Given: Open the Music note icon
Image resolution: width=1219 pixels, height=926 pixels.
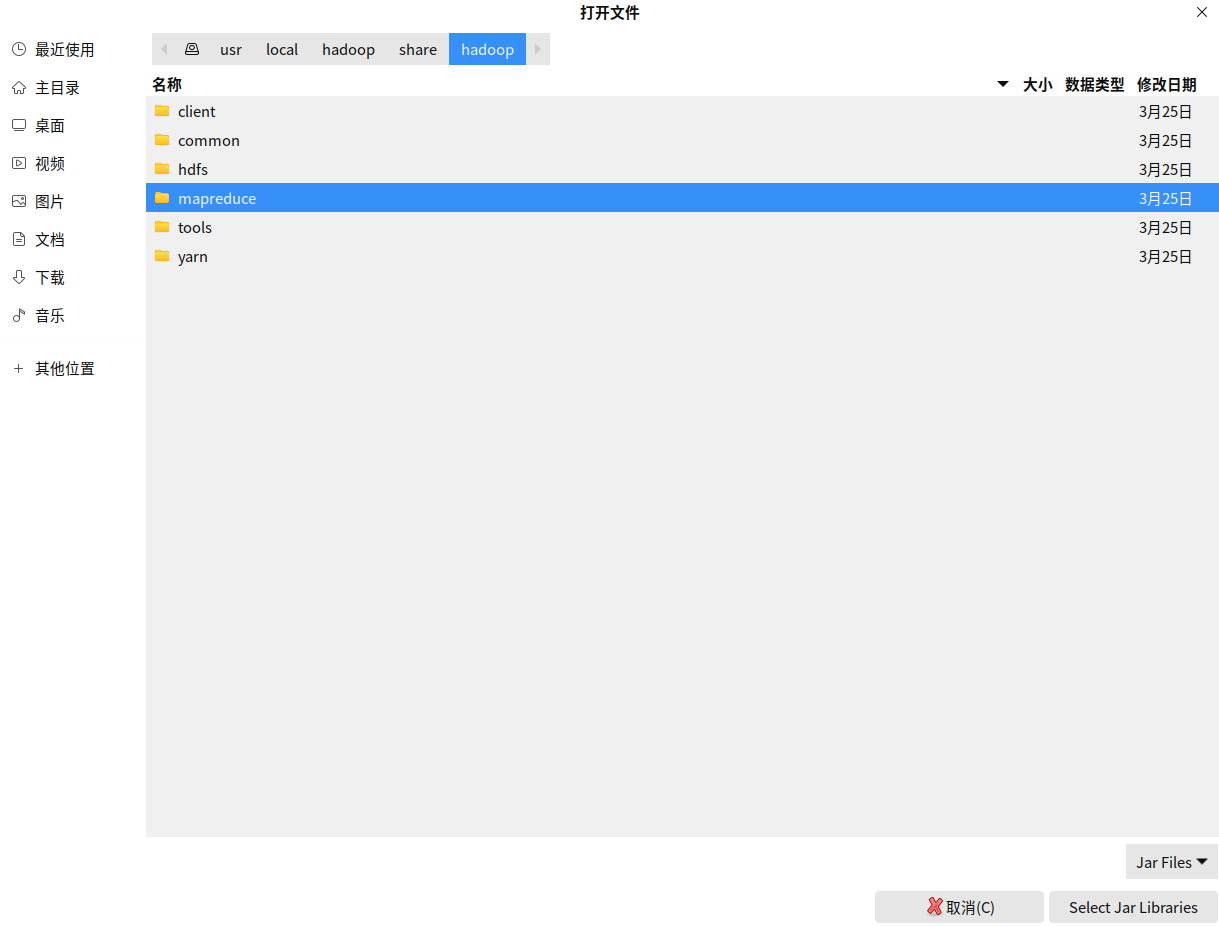Looking at the screenshot, I should pyautogui.click(x=19, y=315).
